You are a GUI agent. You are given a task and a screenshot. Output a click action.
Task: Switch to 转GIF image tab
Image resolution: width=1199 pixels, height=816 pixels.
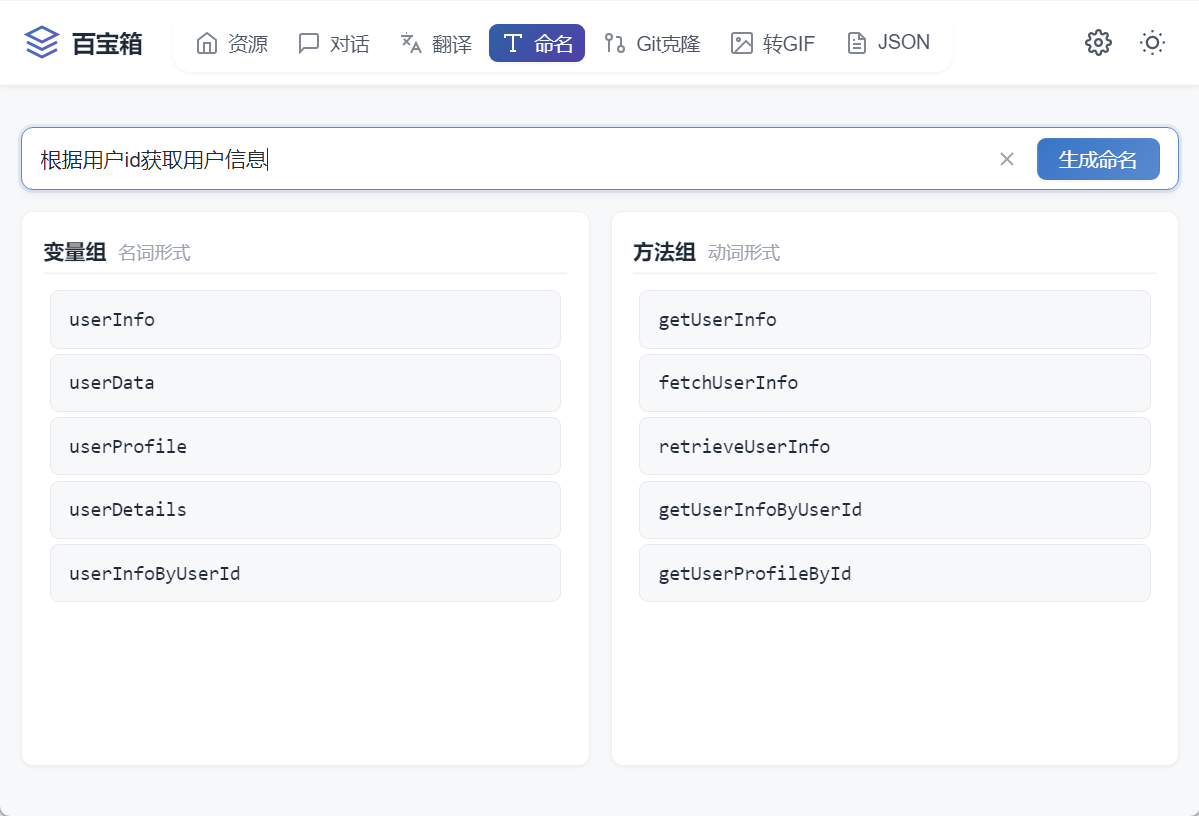[x=773, y=44]
